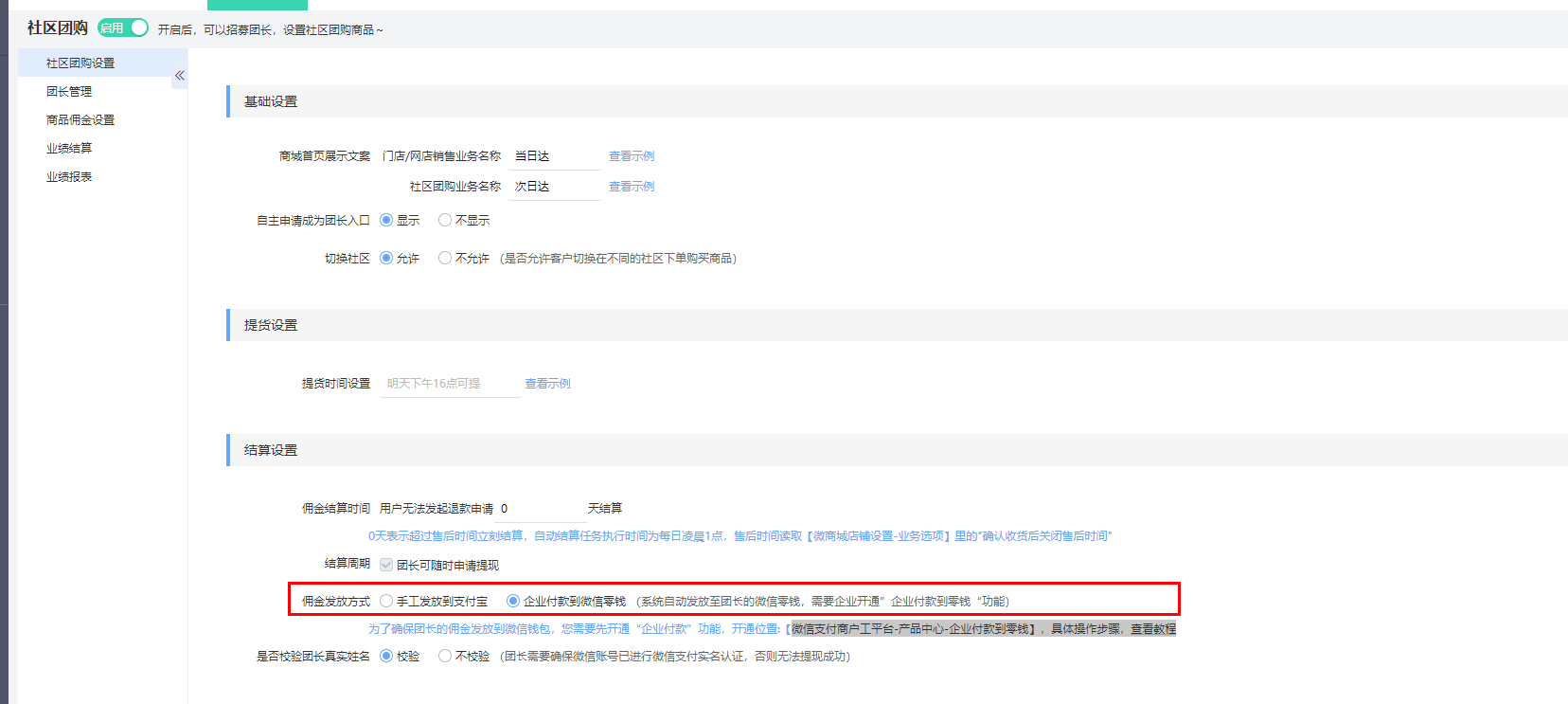This screenshot has width=1568, height=704.
Task: Click the 提货时间设置 input field
Action: 450,384
